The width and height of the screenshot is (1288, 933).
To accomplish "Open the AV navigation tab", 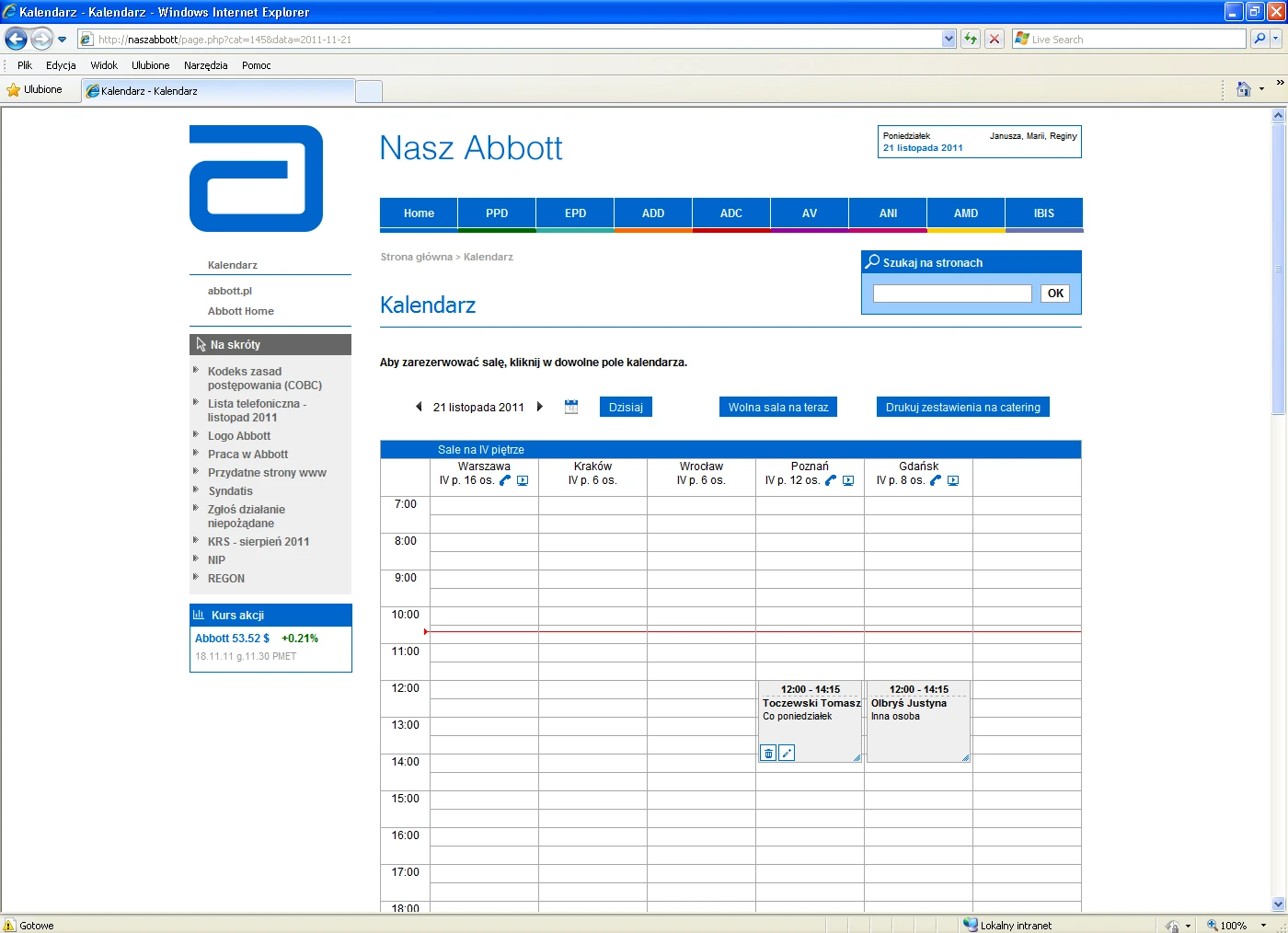I will [810, 213].
